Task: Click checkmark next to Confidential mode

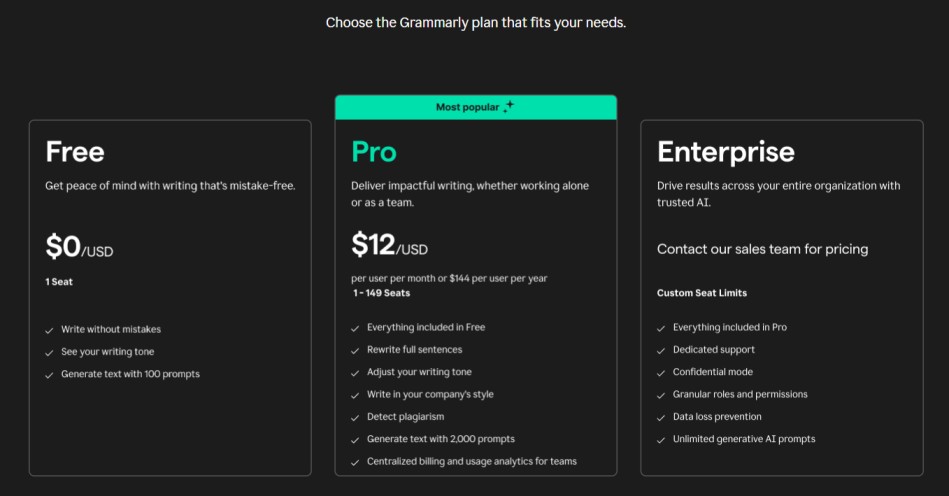Action: (x=661, y=373)
